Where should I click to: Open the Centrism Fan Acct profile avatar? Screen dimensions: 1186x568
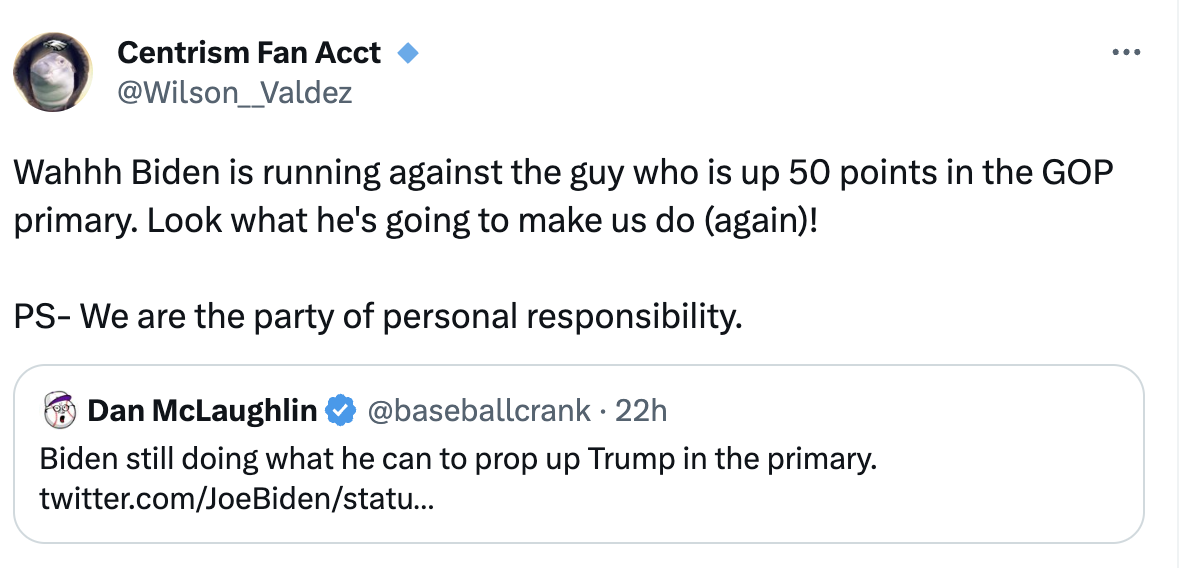[x=52, y=71]
